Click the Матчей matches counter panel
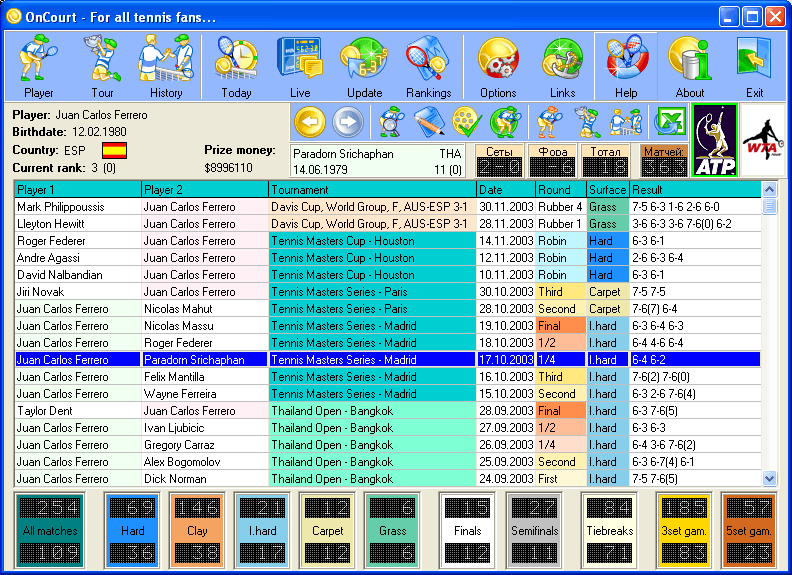The width and height of the screenshot is (792, 575). tap(664, 161)
